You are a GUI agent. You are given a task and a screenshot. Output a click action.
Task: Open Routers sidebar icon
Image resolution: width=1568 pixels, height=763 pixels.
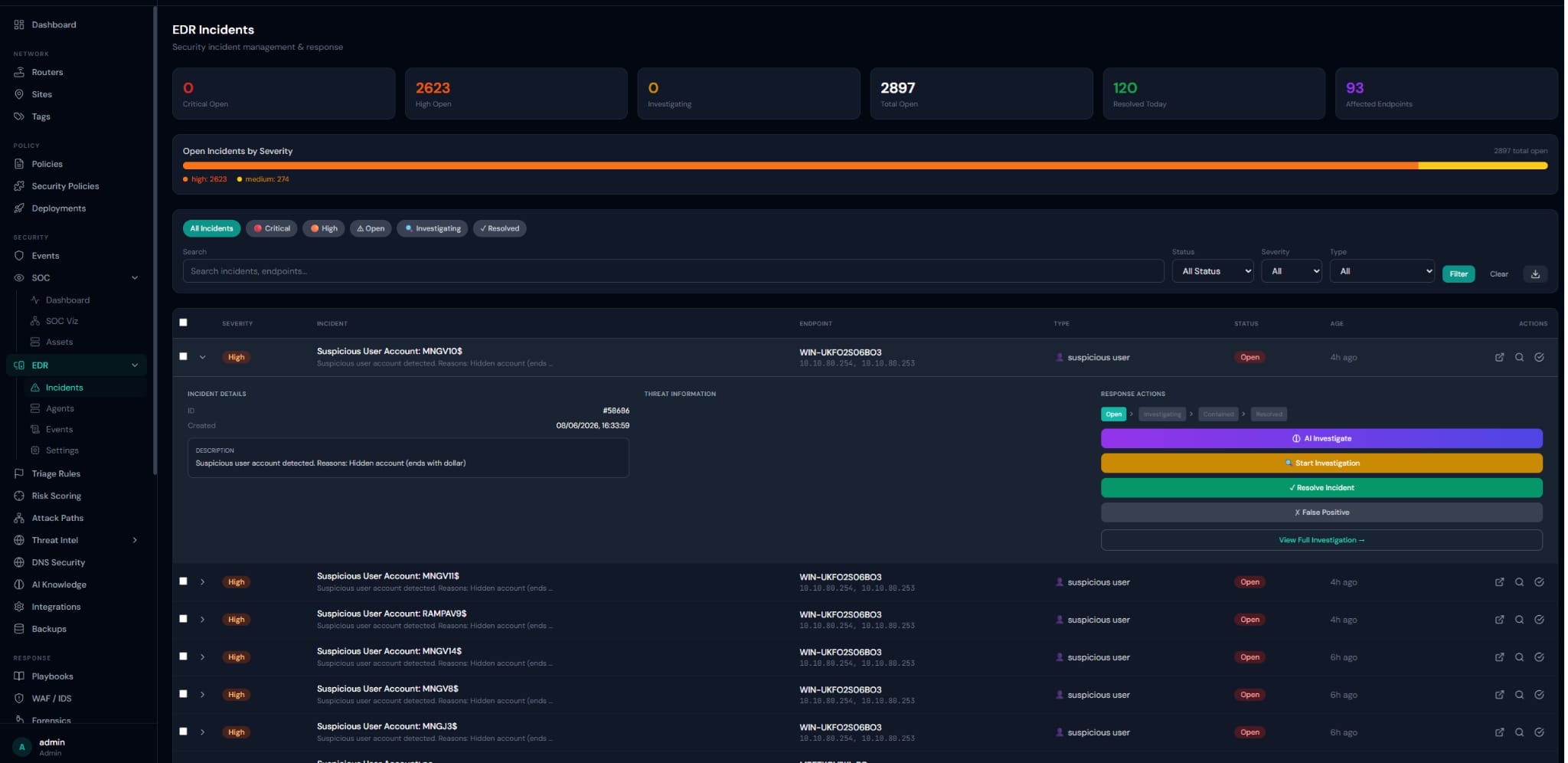pyautogui.click(x=19, y=72)
